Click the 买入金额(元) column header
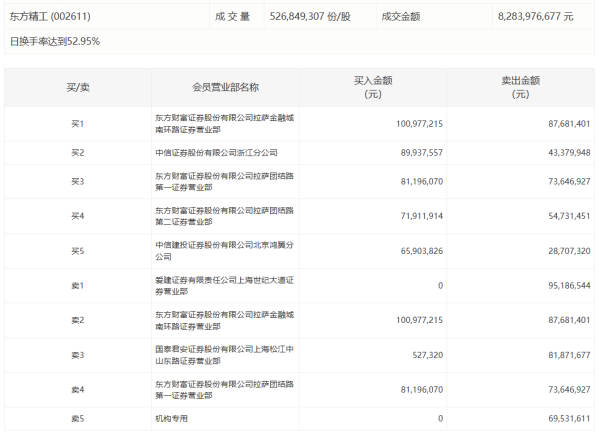This screenshot has width=600, height=435. [x=373, y=87]
